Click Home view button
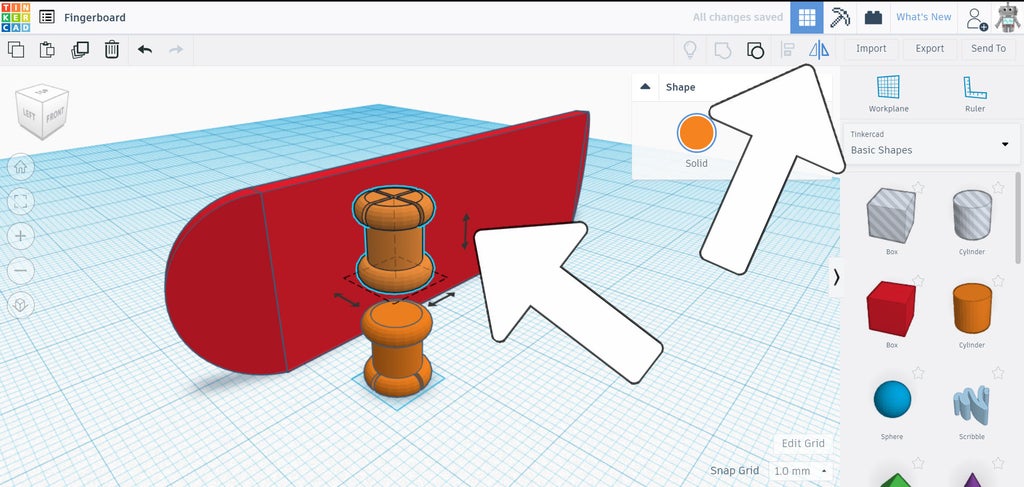 coord(20,167)
